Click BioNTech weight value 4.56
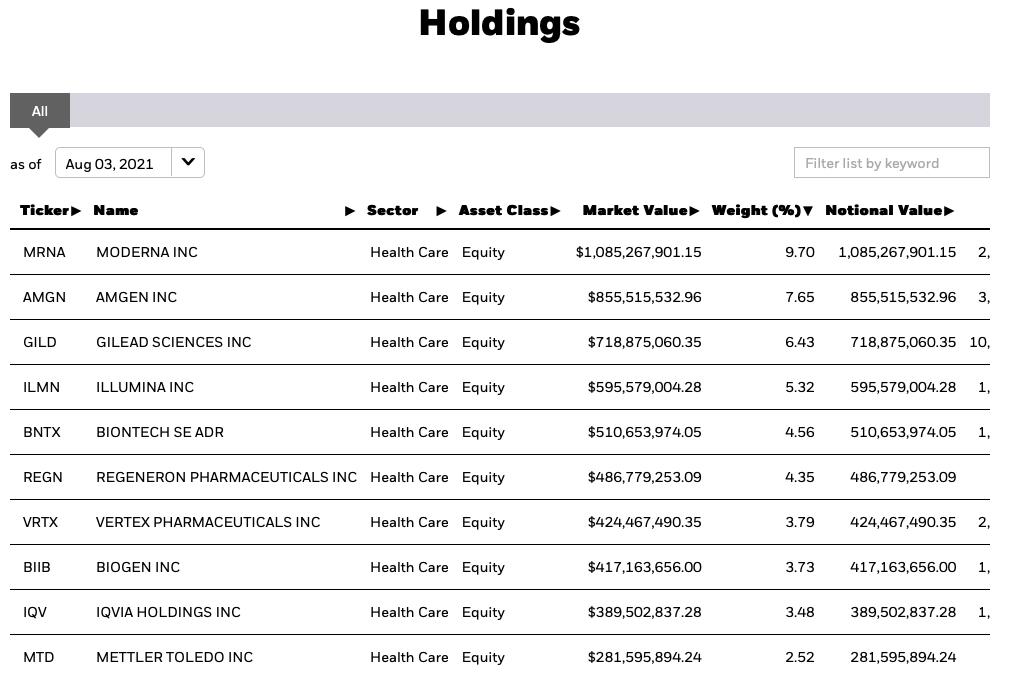Viewport: 1013px width, 679px height. coord(800,432)
